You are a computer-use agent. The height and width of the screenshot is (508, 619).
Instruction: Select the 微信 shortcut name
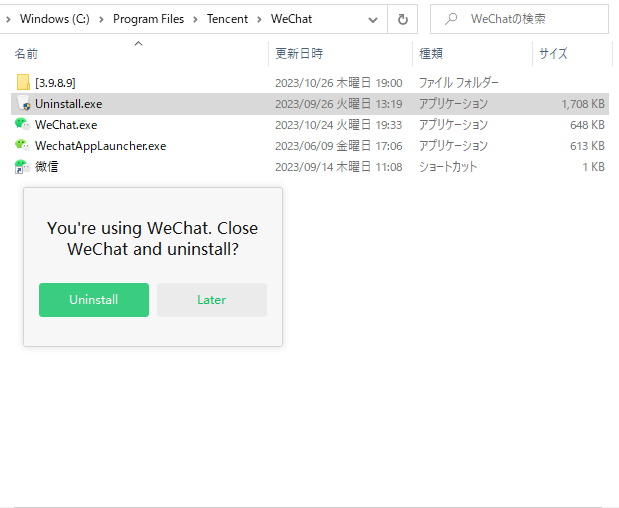(x=47, y=167)
